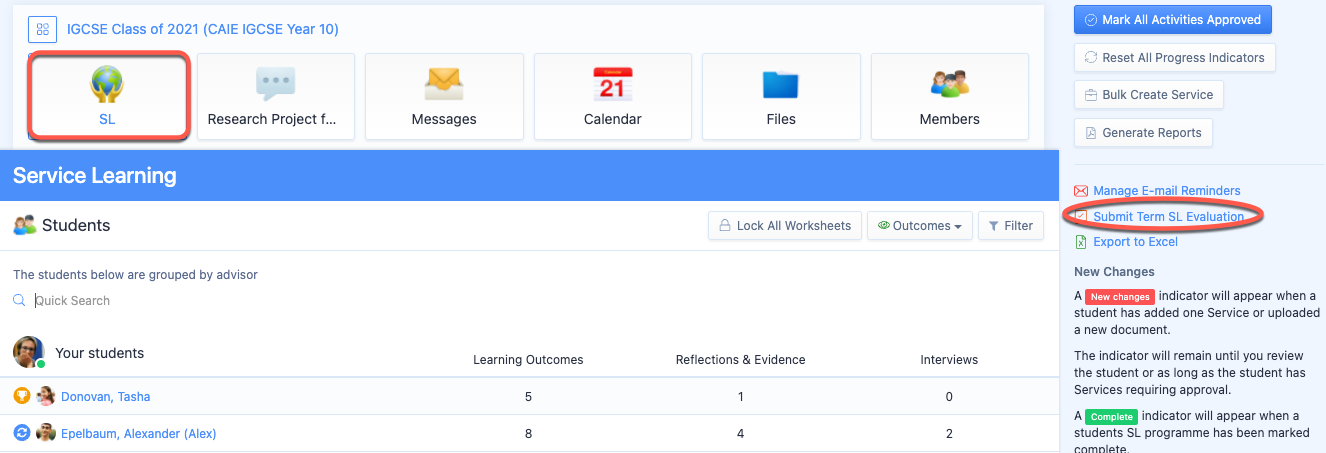Open the Members tile
The width and height of the screenshot is (1326, 453).
coord(949,96)
